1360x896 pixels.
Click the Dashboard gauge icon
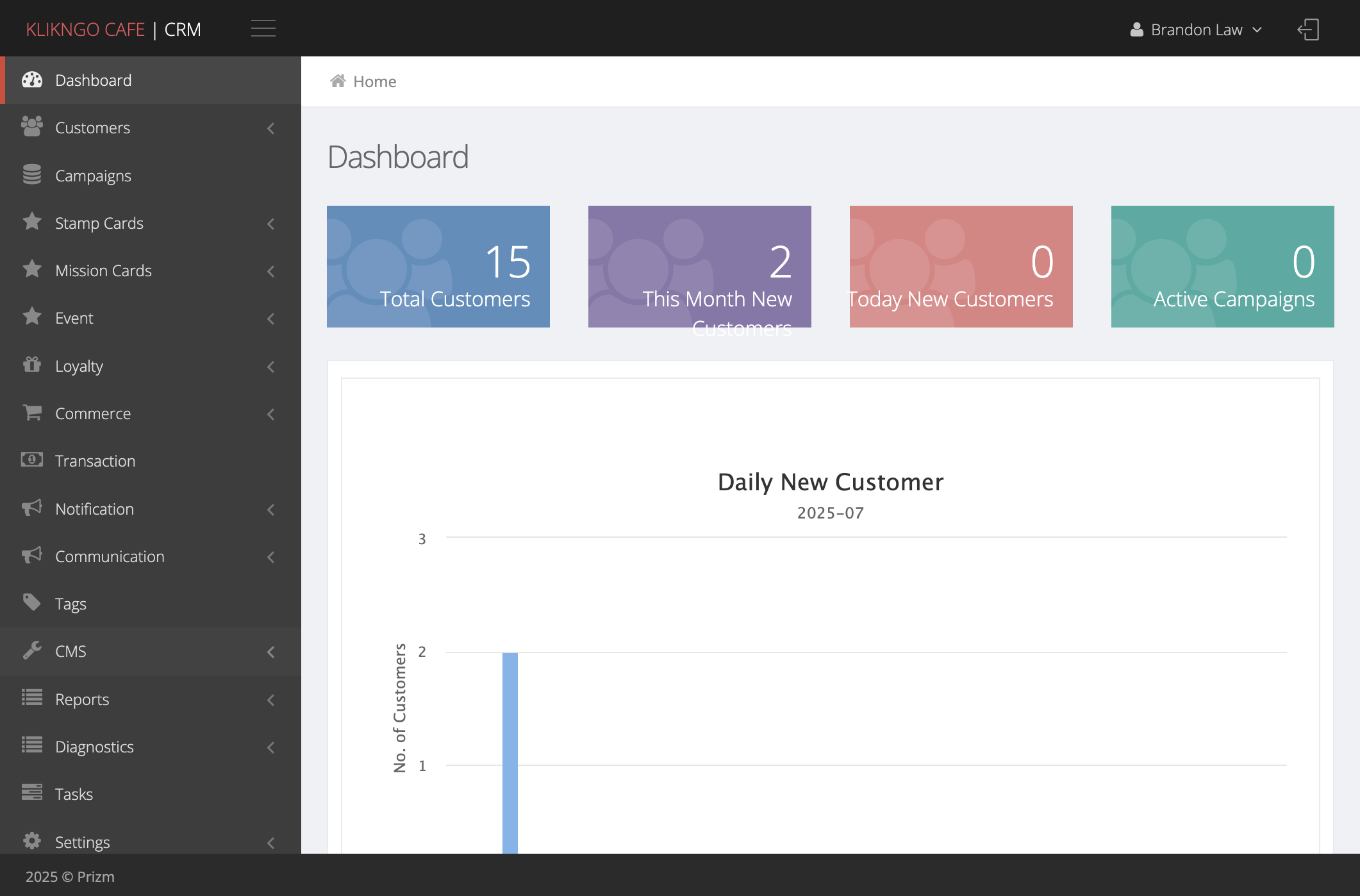(32, 80)
